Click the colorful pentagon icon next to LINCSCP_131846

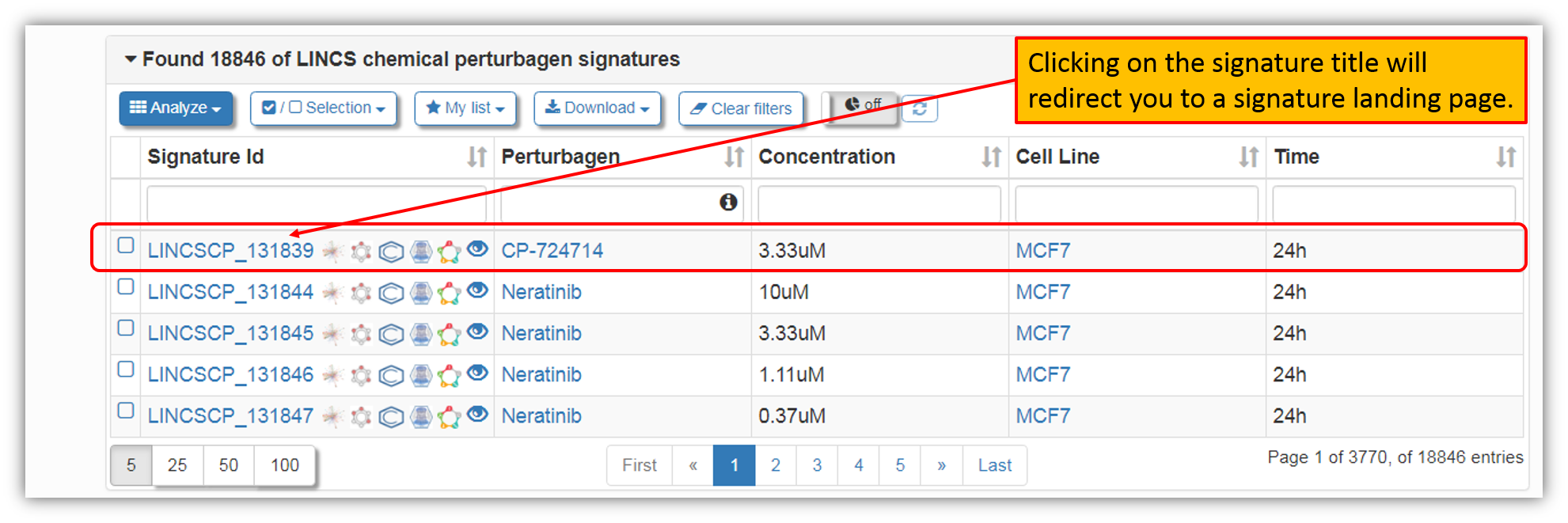(449, 376)
